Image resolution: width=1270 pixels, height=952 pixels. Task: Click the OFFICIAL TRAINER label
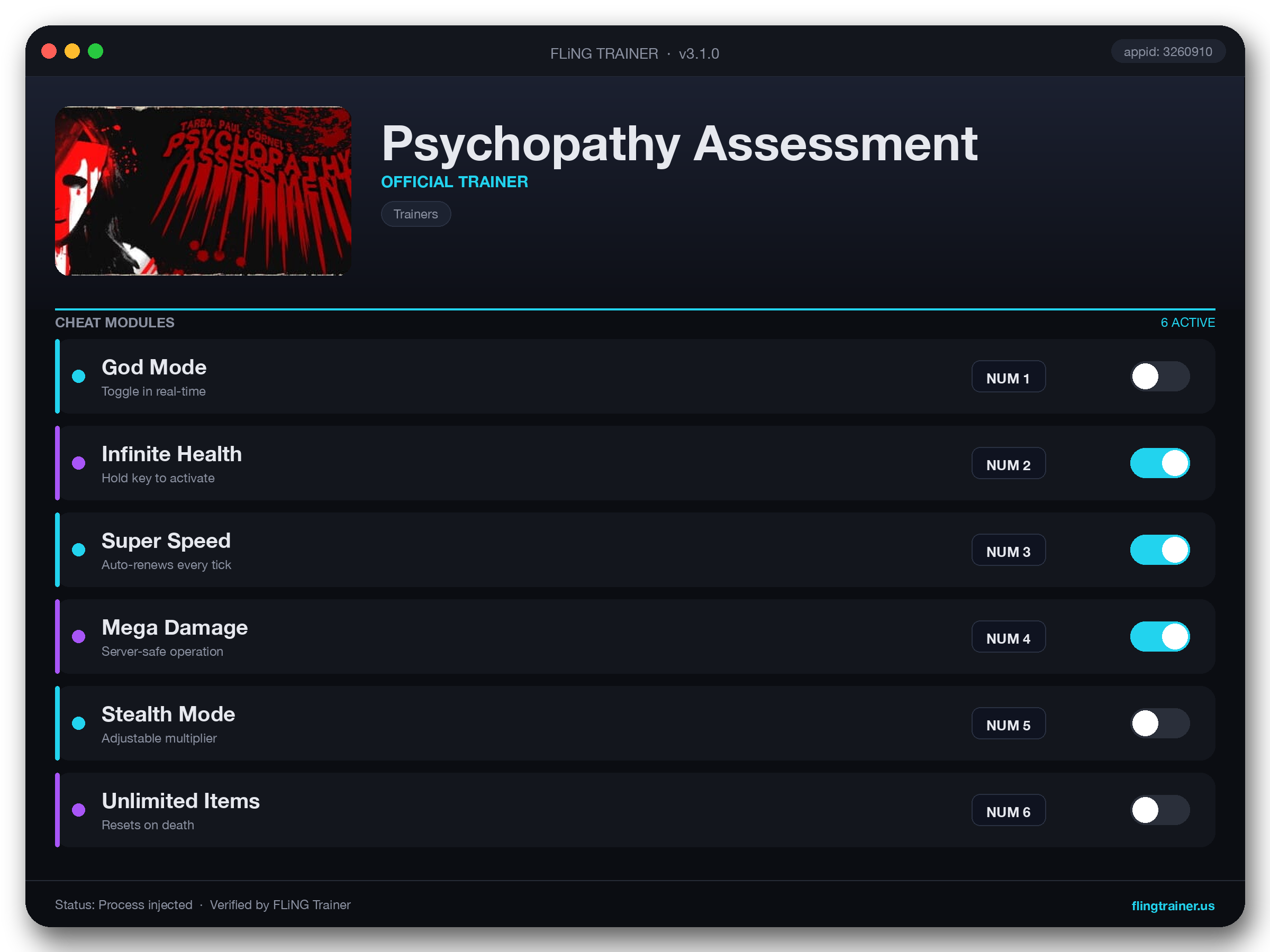click(x=454, y=182)
